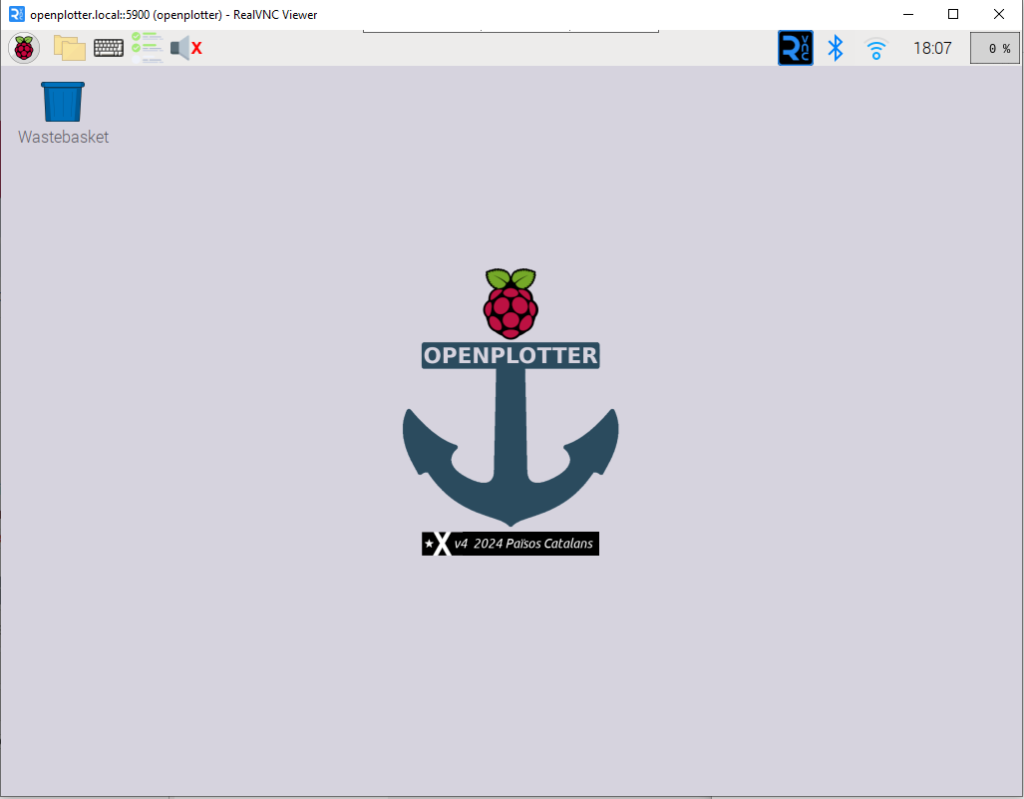Open the on-screen keyboard panel icon
The height and width of the screenshot is (799, 1024).
point(108,47)
